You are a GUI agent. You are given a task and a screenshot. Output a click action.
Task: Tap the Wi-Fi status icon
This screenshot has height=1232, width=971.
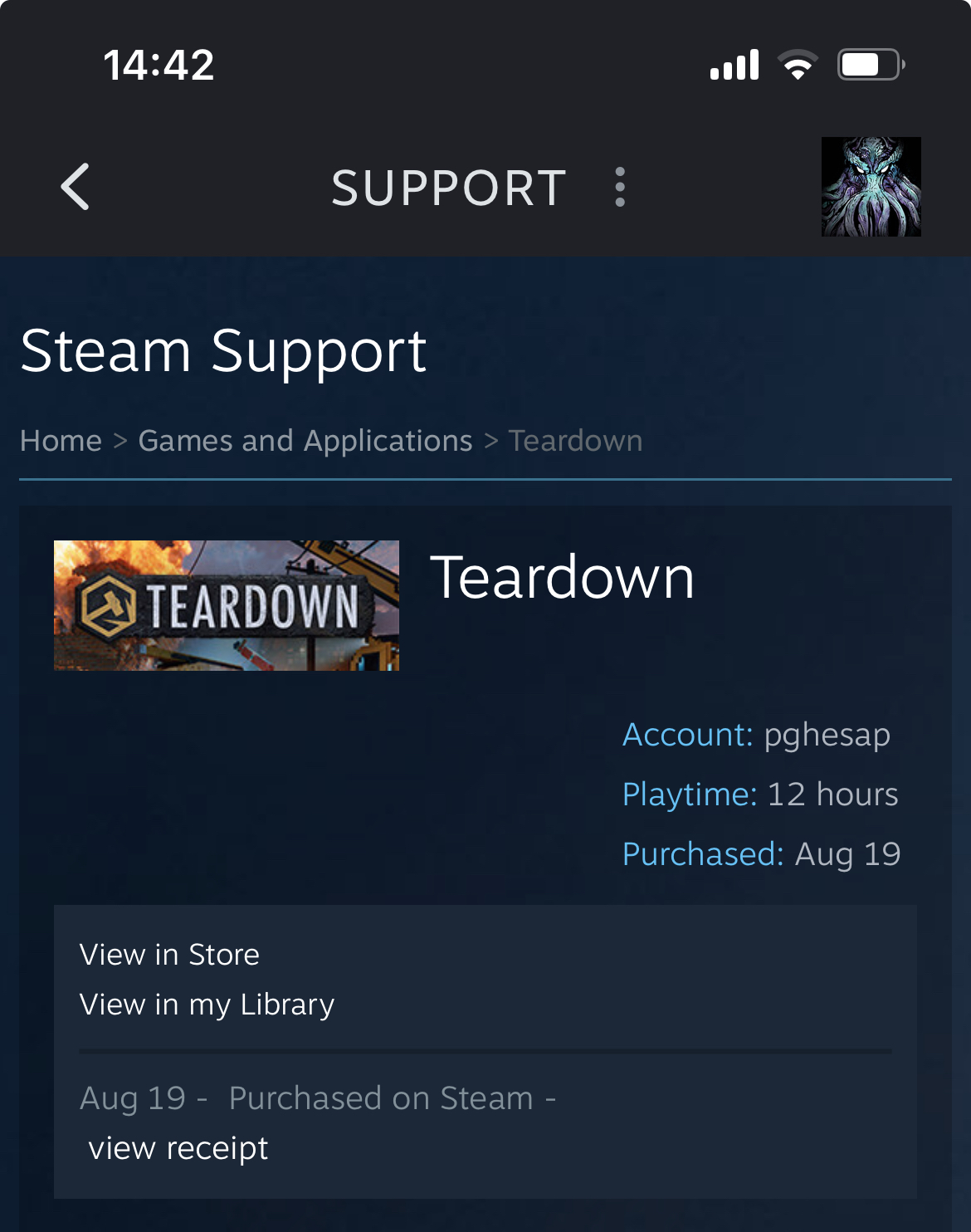[798, 65]
